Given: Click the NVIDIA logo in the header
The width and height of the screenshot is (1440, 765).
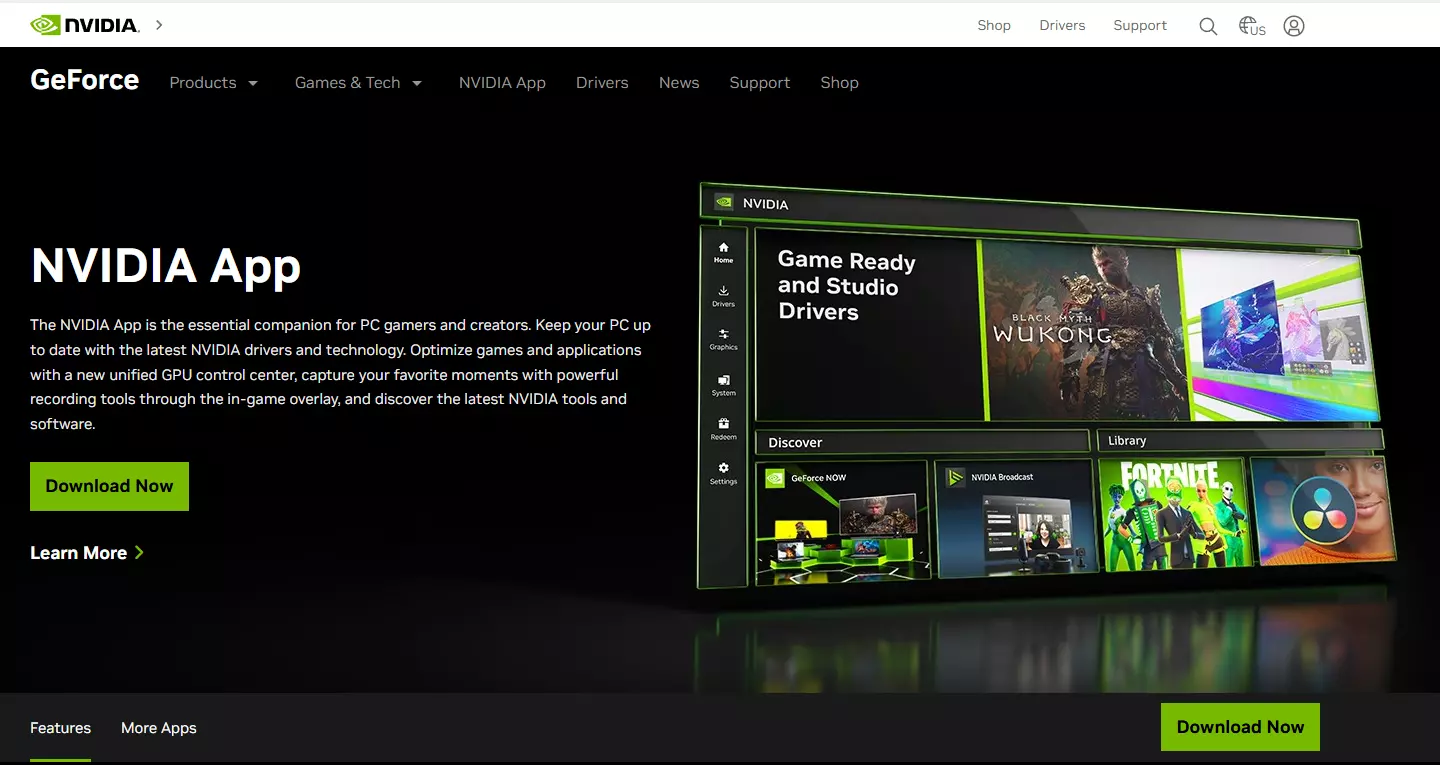Looking at the screenshot, I should point(85,25).
